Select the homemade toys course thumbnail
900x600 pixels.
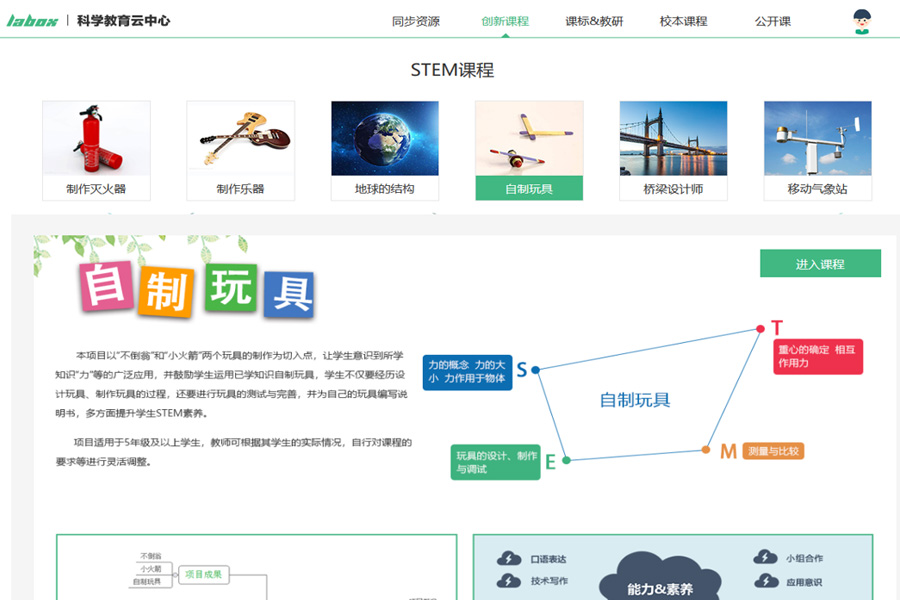[529, 138]
